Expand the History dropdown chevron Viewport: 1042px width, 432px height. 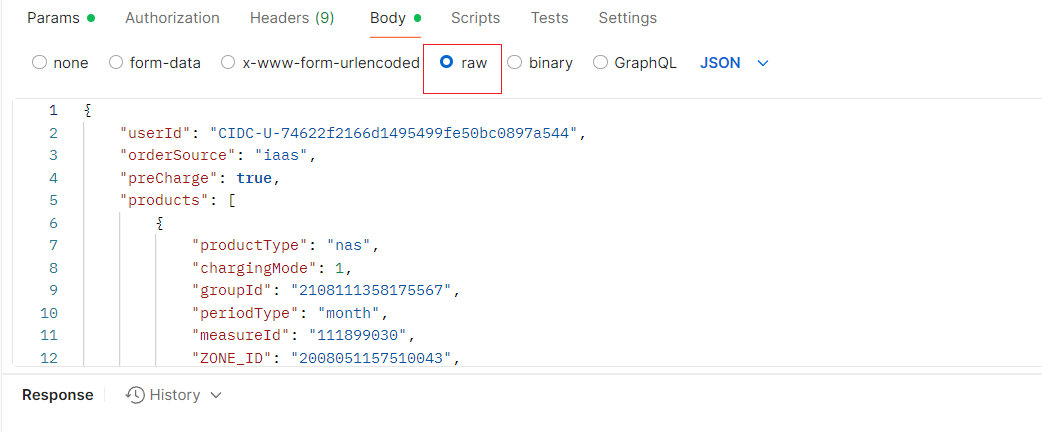click(x=215, y=396)
